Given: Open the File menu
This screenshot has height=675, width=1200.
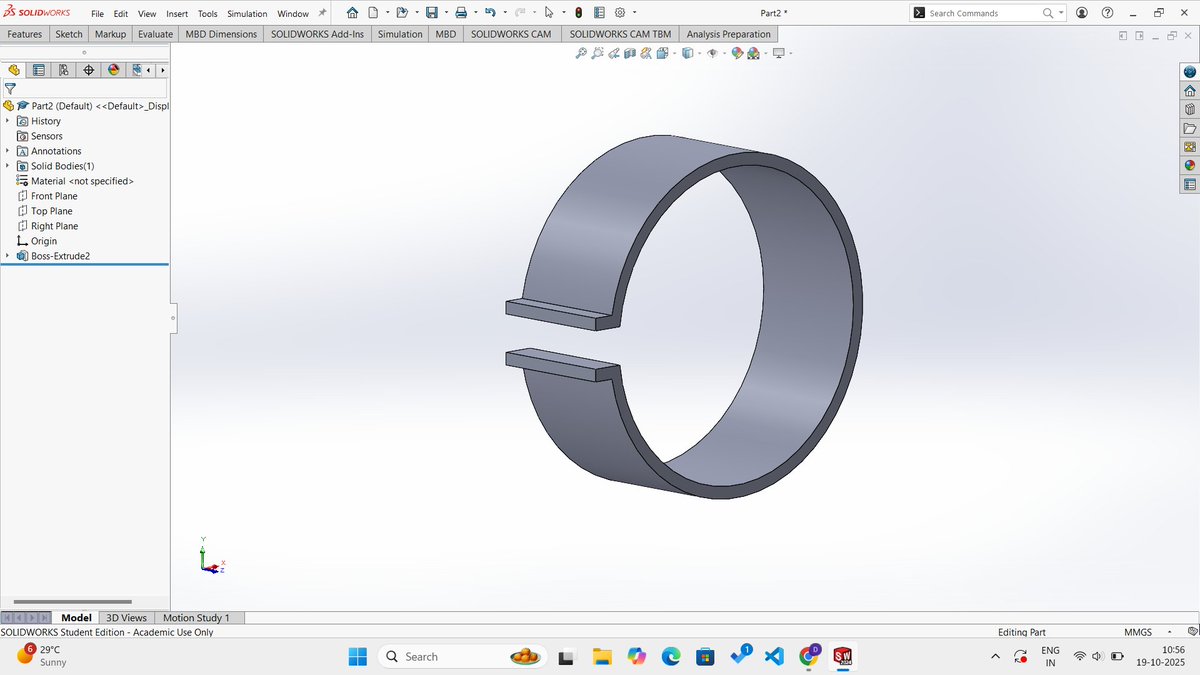Looking at the screenshot, I should [98, 14].
